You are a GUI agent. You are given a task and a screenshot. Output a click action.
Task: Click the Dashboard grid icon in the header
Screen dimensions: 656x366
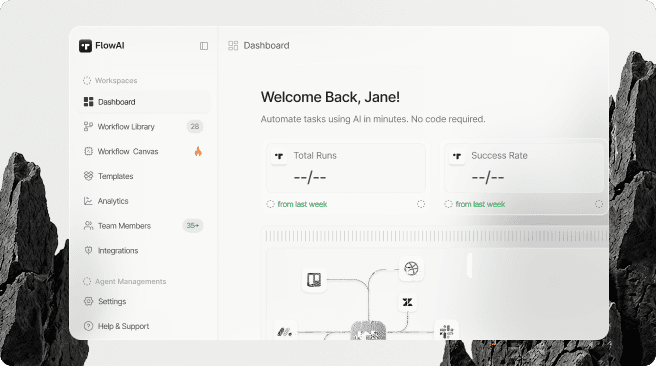pos(233,46)
